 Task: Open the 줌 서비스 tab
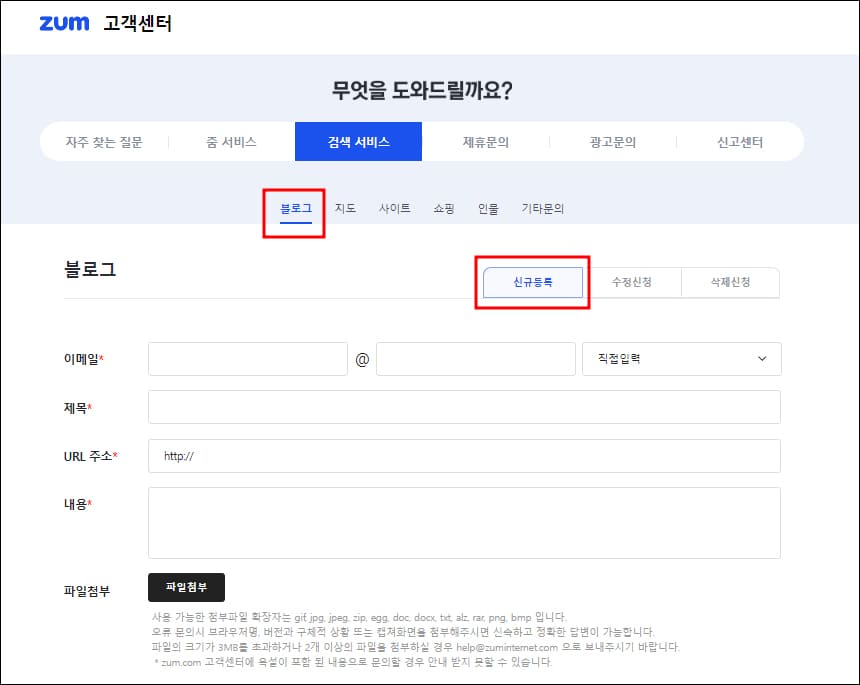click(x=230, y=141)
